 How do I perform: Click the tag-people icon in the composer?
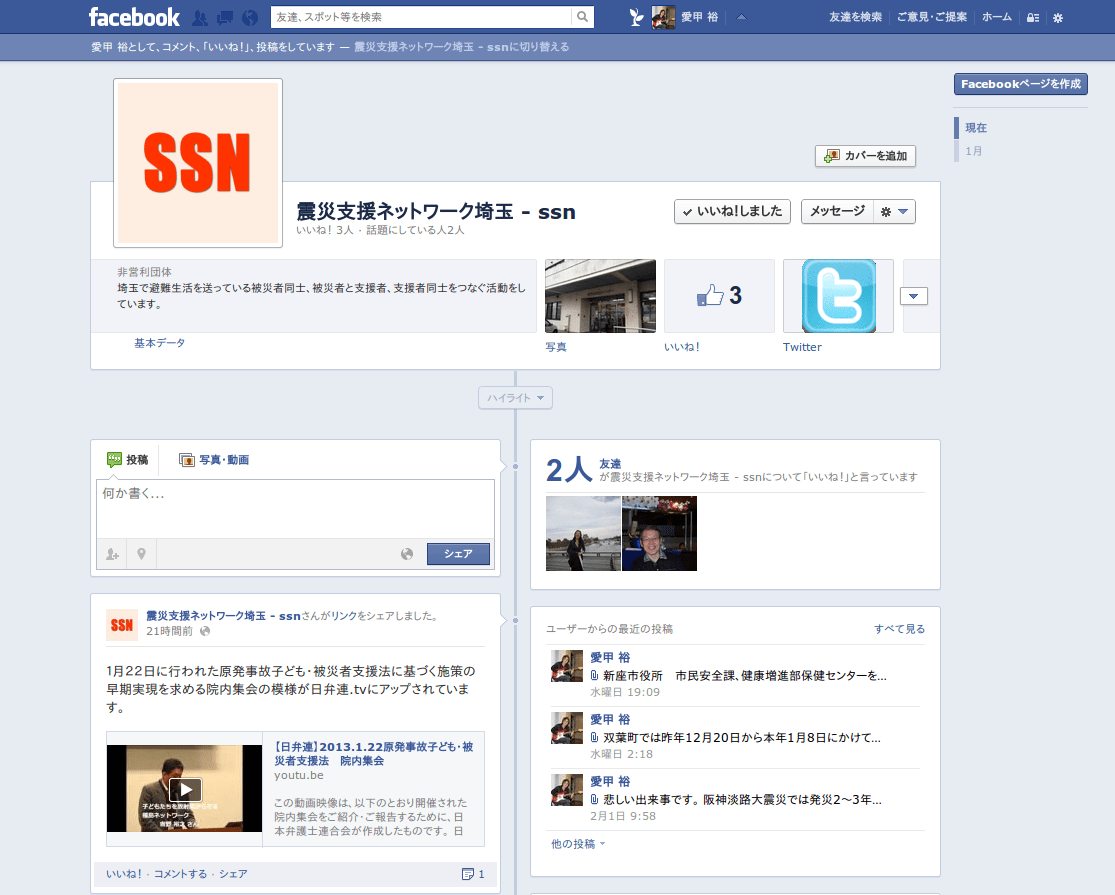pyautogui.click(x=112, y=554)
